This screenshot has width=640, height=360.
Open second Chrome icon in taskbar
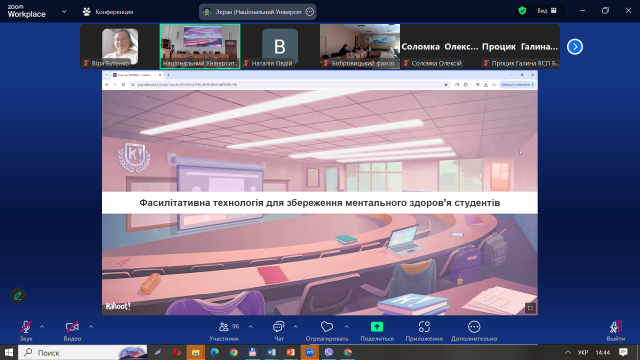point(348,352)
